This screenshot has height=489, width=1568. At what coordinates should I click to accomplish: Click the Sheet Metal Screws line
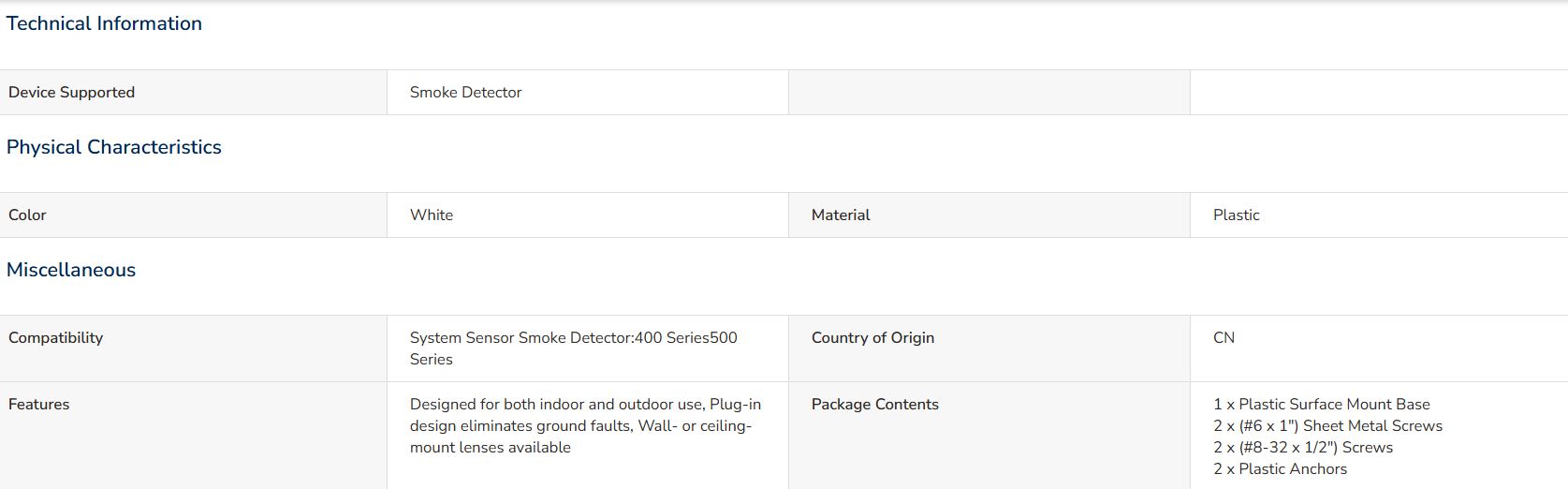[x=1328, y=426]
